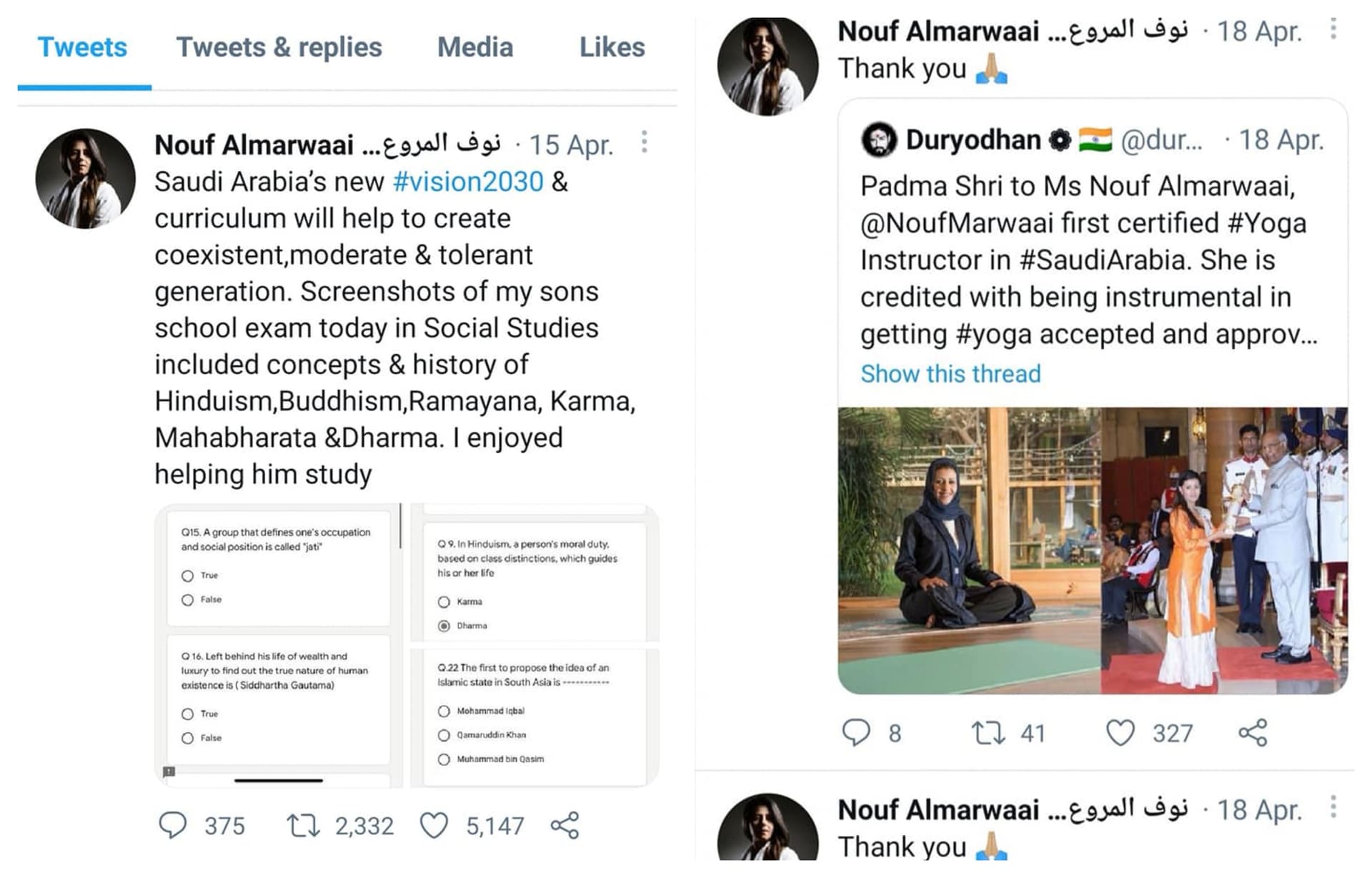Share the 18 Apr. Thank you tweet
The height and width of the screenshot is (878, 1372).
(x=1253, y=732)
